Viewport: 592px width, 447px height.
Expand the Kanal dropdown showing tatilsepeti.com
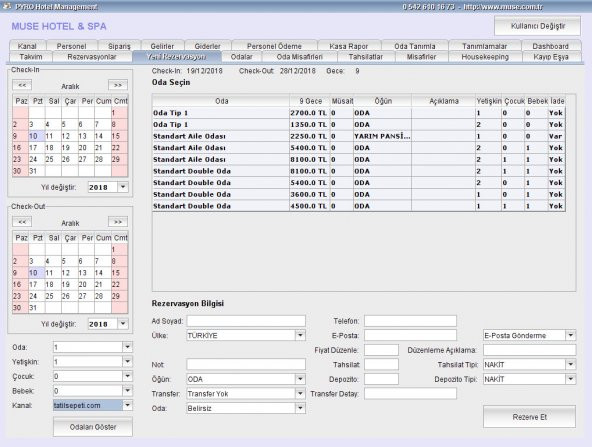coord(127,405)
